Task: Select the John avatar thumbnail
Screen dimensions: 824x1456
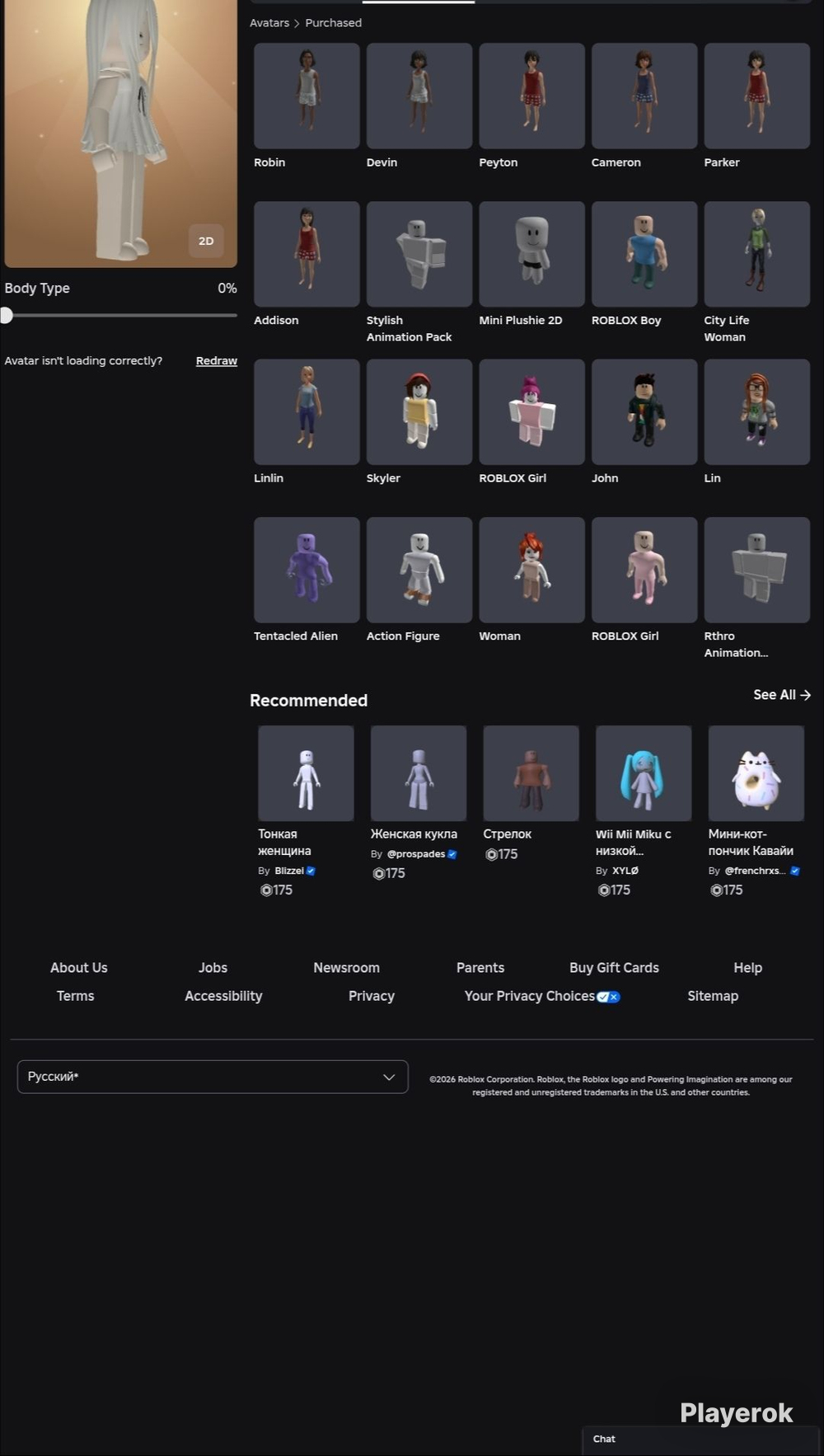Action: (644, 411)
